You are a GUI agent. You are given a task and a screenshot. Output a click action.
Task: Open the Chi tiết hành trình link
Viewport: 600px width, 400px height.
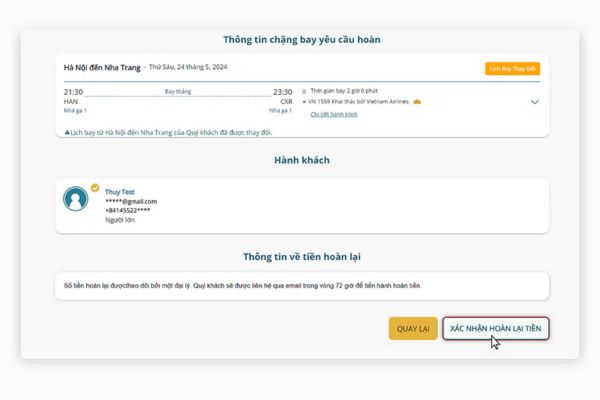(x=334, y=114)
